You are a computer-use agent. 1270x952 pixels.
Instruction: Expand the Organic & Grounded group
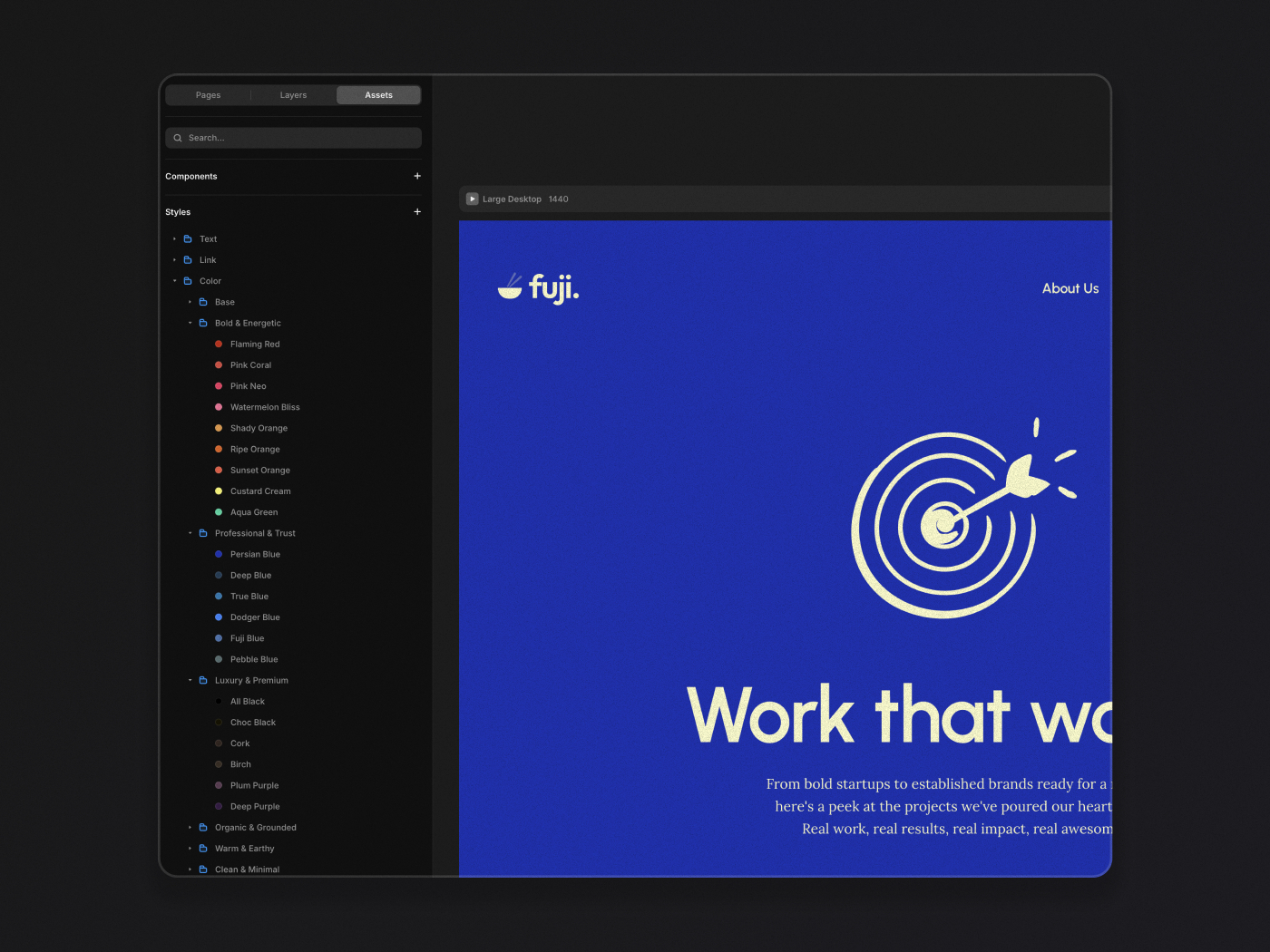pos(190,827)
